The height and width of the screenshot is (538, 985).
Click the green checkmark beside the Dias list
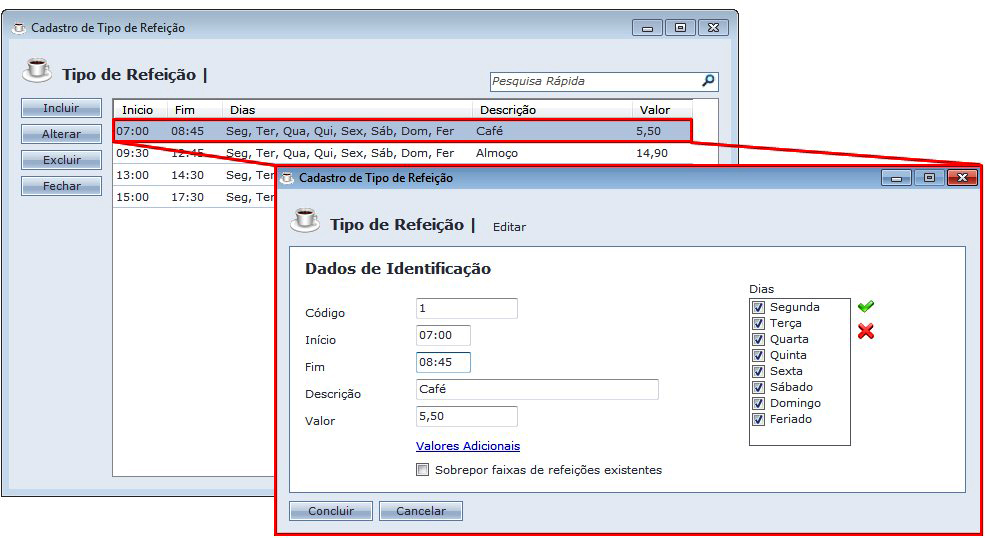click(866, 307)
